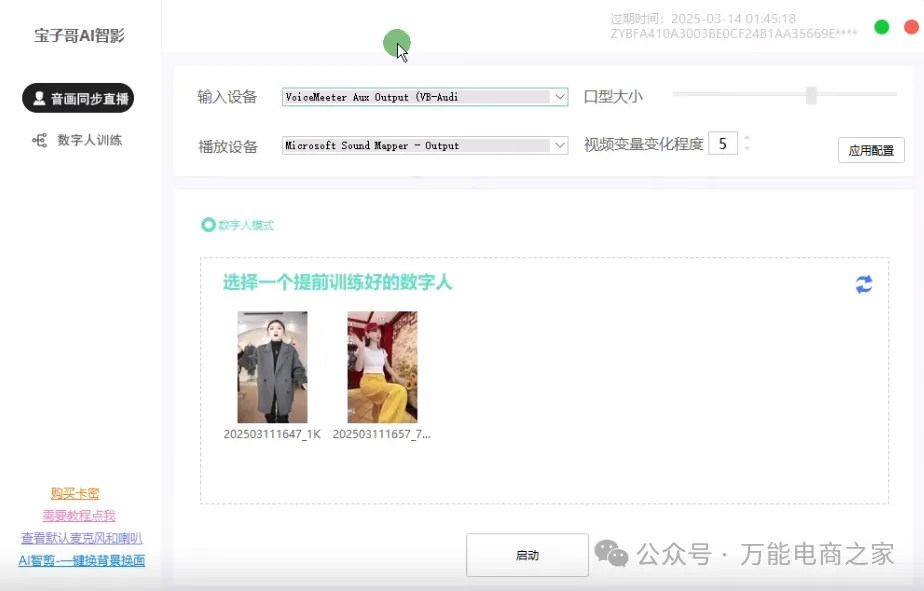This screenshot has height=591, width=924.
Task: Click the 查看默认麦克风和喇叭 link
Action: (x=81, y=538)
